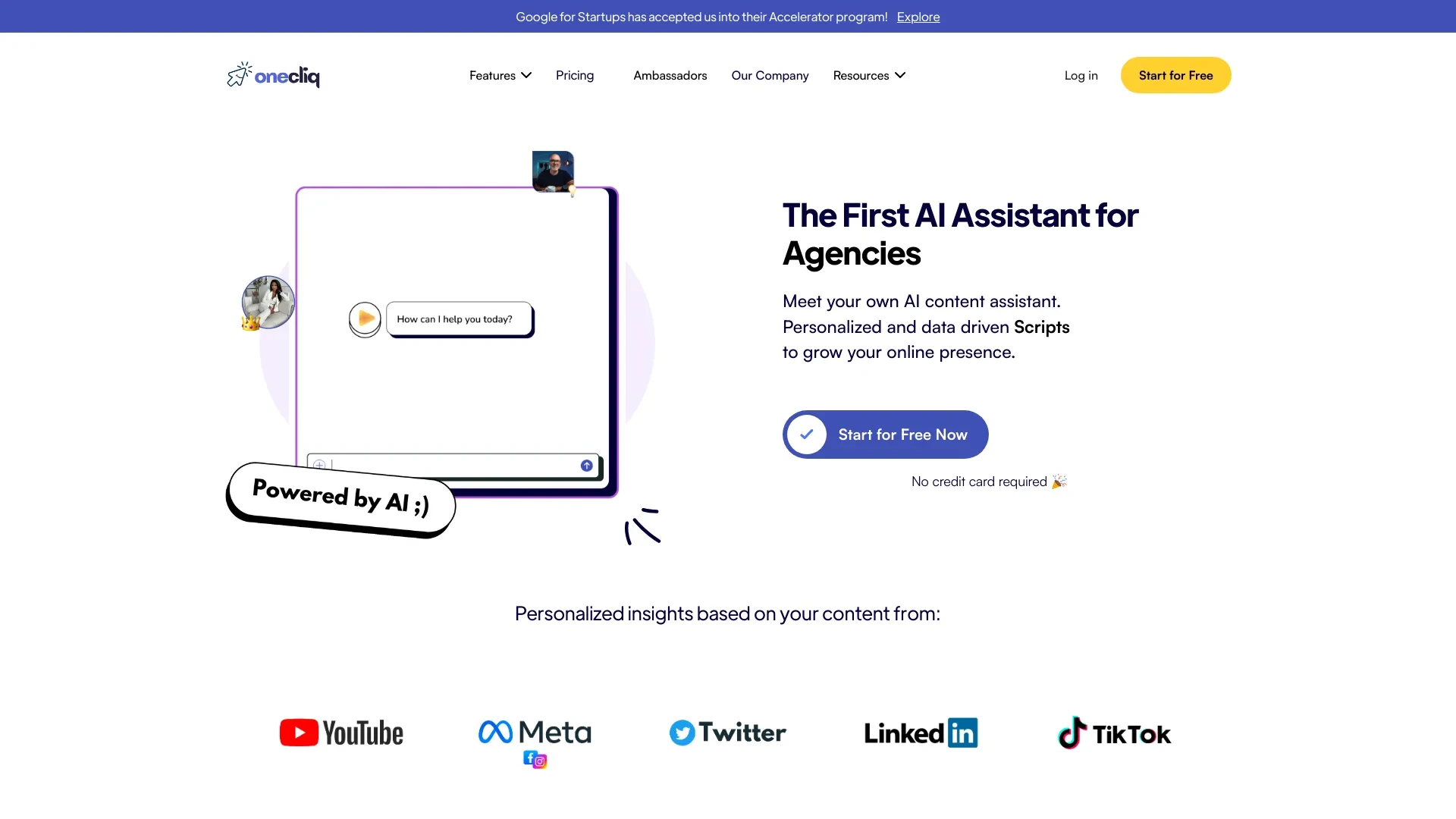Image resolution: width=1456 pixels, height=819 pixels.
Task: Click the Pricing menu item
Action: click(x=574, y=75)
